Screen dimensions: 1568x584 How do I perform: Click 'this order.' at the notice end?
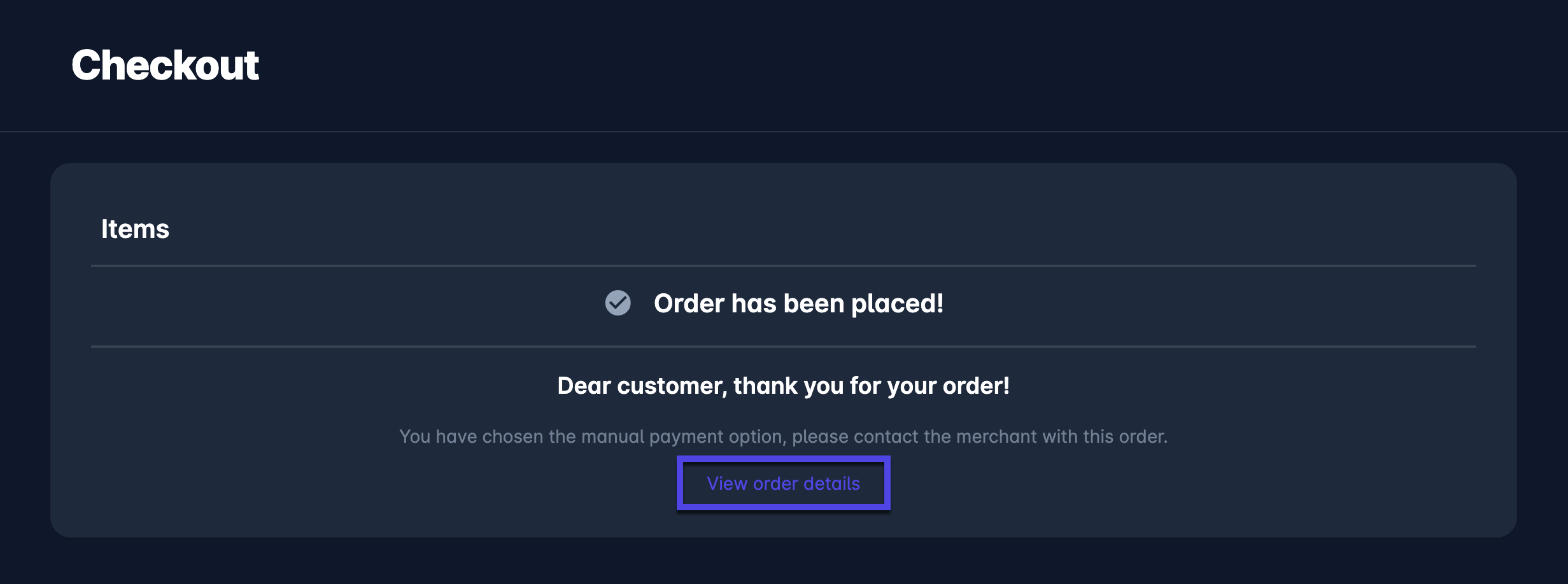coord(1126,436)
